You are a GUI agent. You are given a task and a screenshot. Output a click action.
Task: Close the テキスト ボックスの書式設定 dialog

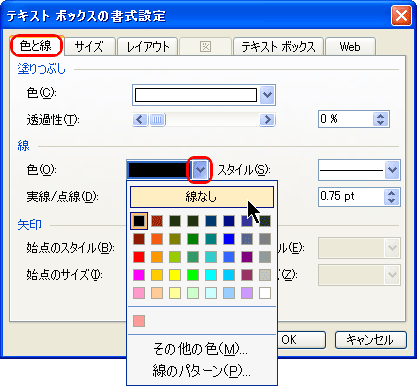coord(401,15)
